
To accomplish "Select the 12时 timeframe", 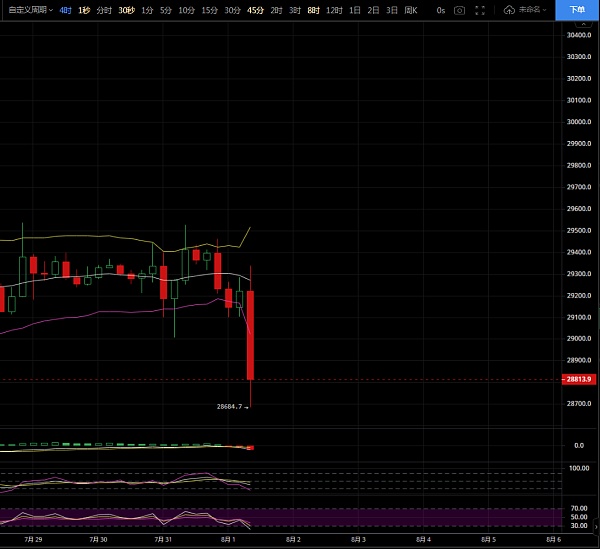I will click(334, 10).
